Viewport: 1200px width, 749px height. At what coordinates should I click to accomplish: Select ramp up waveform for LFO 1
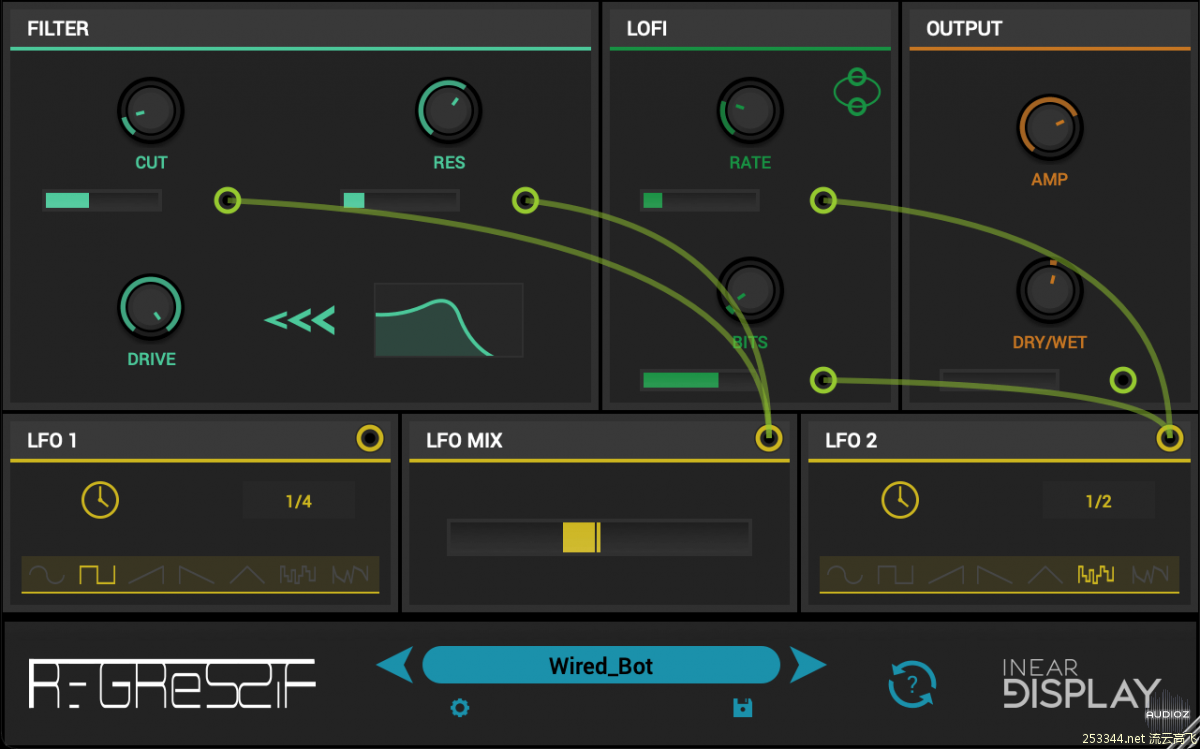coord(146,575)
